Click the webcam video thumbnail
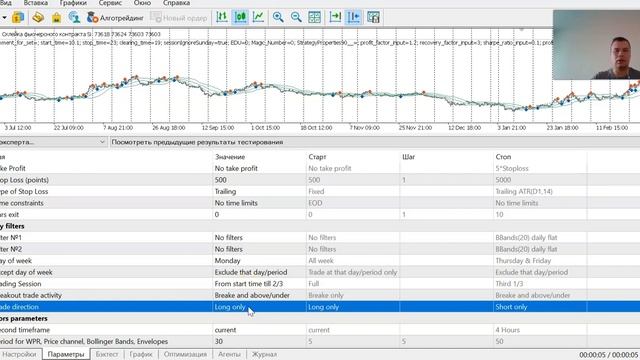The height and width of the screenshot is (360, 640). 596,45
